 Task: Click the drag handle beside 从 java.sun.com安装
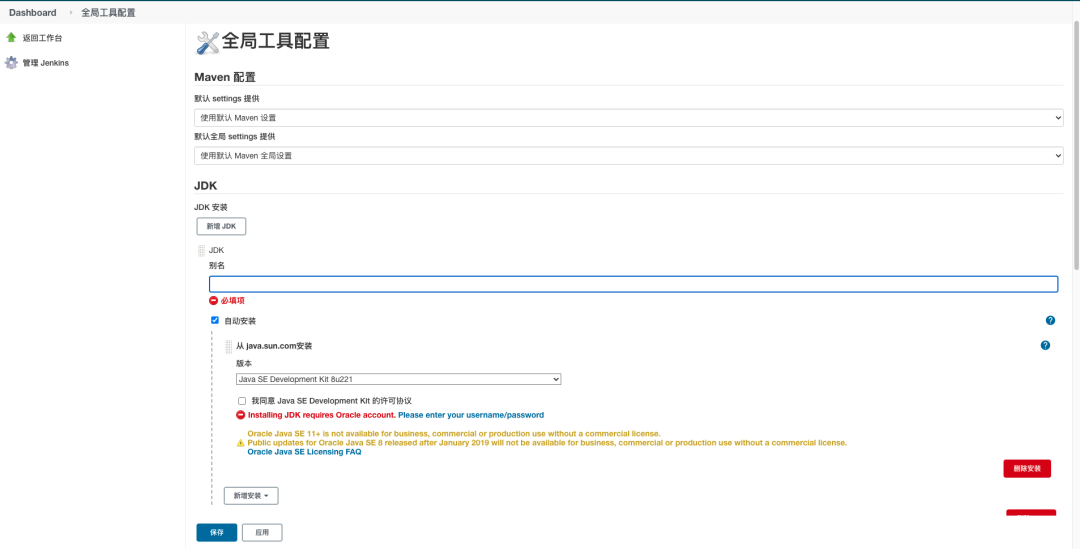click(x=229, y=346)
